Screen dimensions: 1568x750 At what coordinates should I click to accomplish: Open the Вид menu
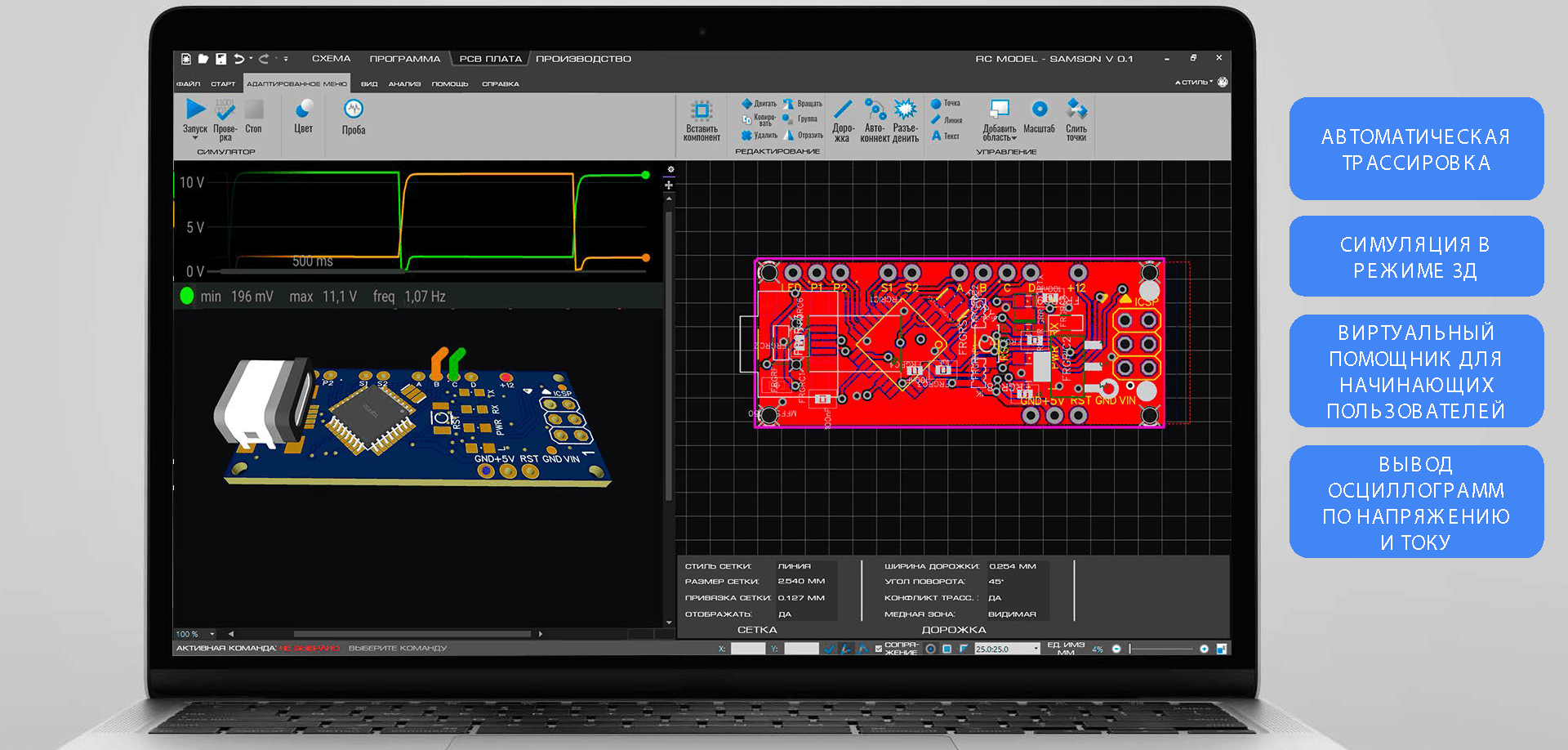coord(369,83)
